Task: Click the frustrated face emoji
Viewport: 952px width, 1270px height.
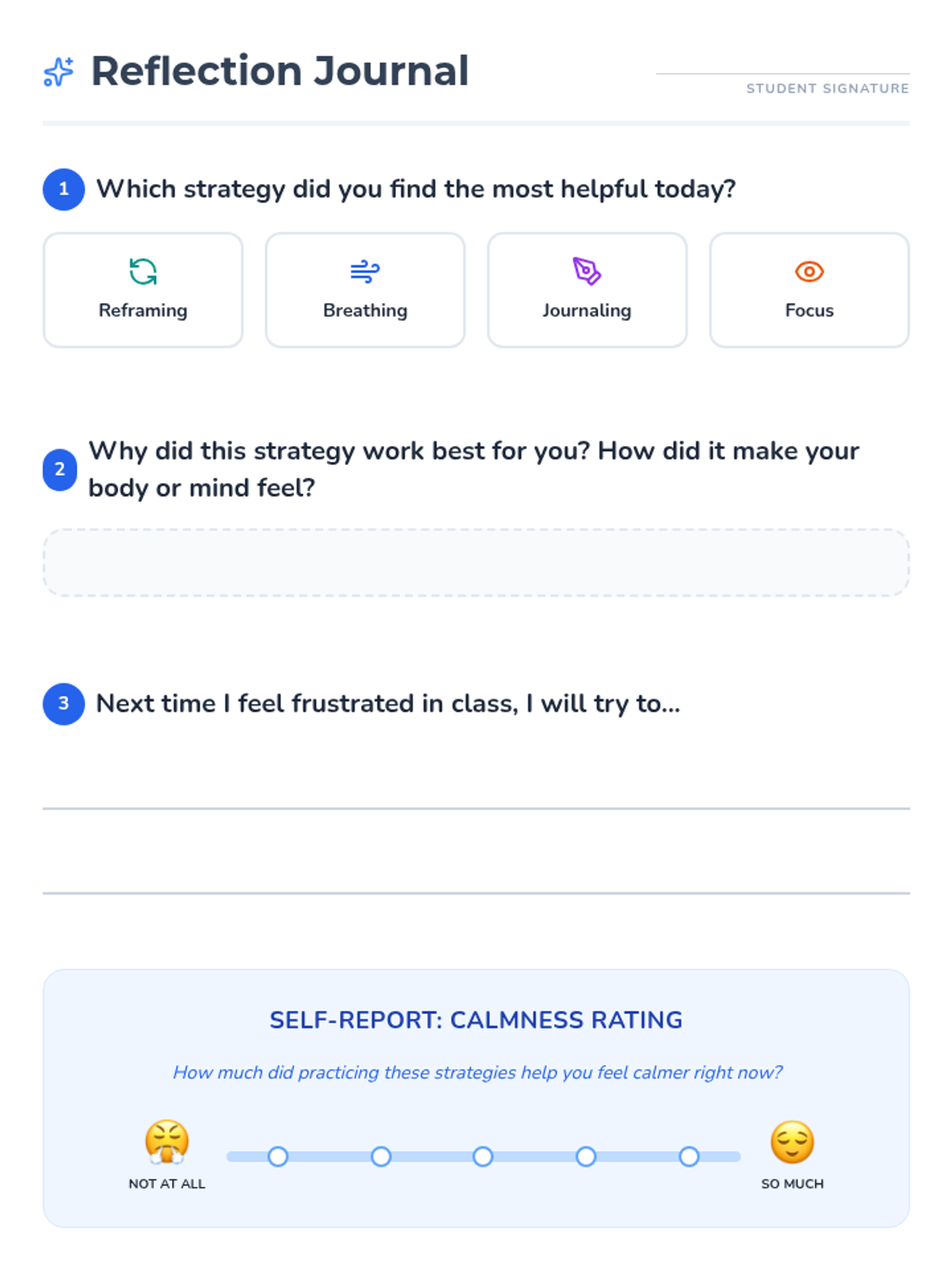Action: pyautogui.click(x=167, y=1142)
